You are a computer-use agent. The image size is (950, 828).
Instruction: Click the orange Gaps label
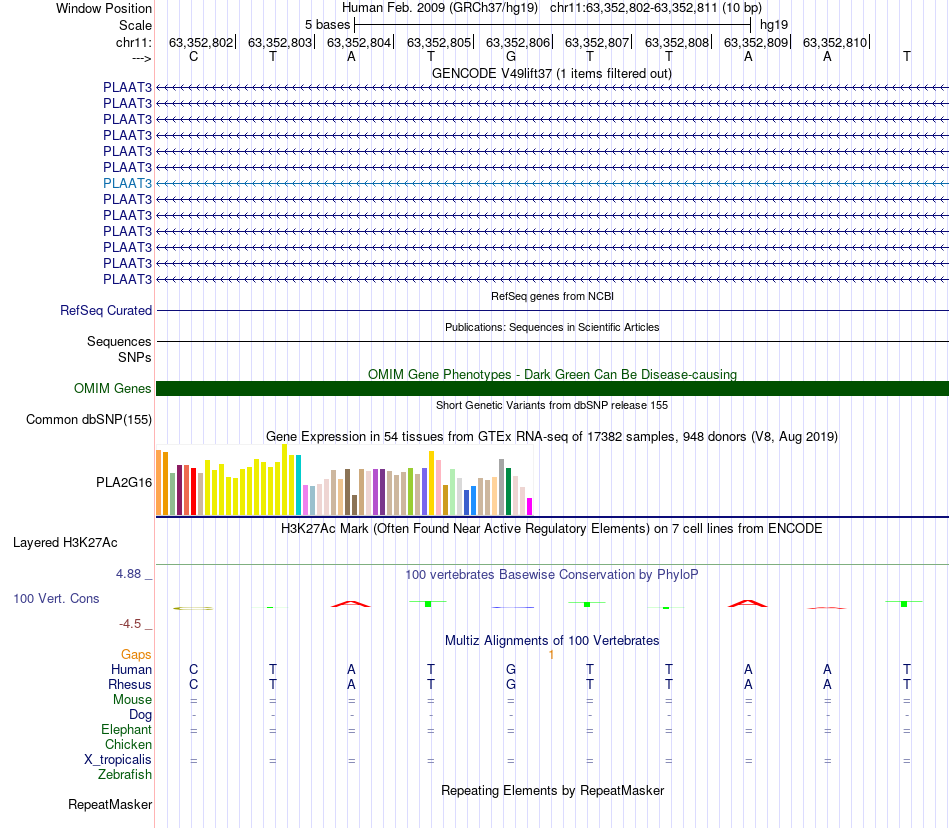tap(136, 654)
